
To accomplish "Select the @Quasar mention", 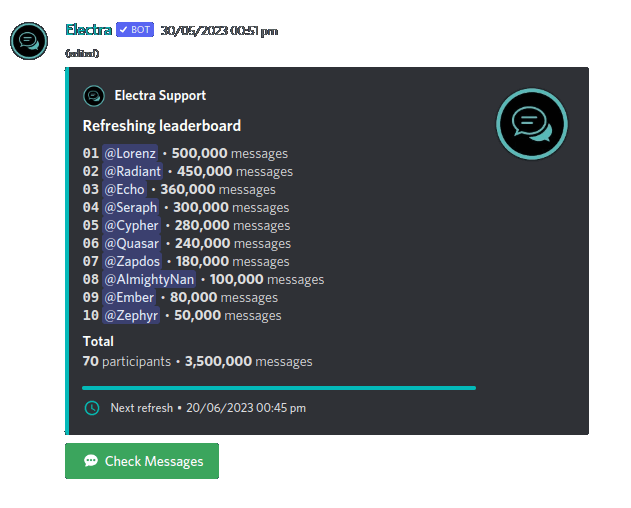I will (132, 244).
